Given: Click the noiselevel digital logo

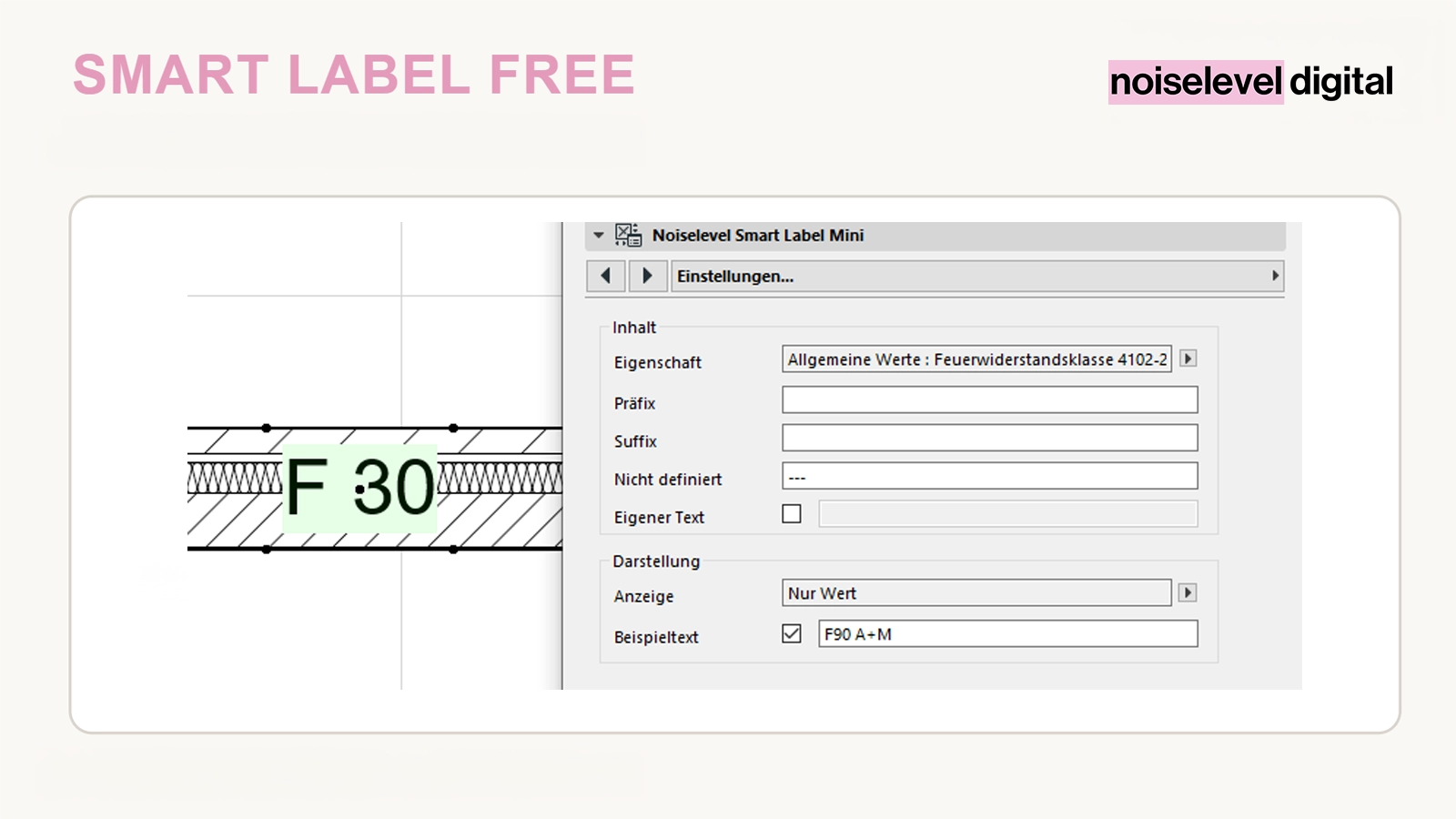Looking at the screenshot, I should point(1250,82).
